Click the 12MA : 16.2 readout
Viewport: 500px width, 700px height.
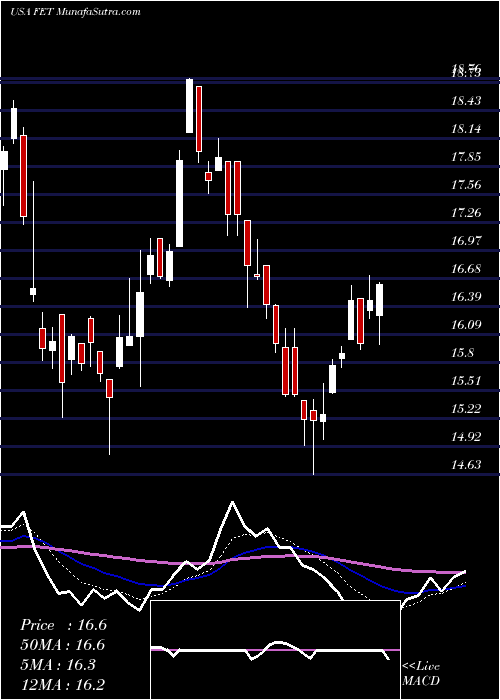click(x=62, y=684)
